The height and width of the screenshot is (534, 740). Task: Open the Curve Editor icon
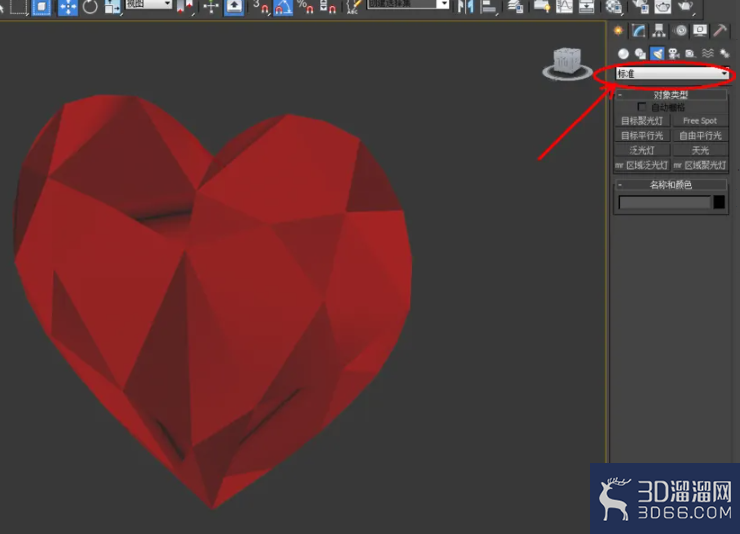[564, 6]
